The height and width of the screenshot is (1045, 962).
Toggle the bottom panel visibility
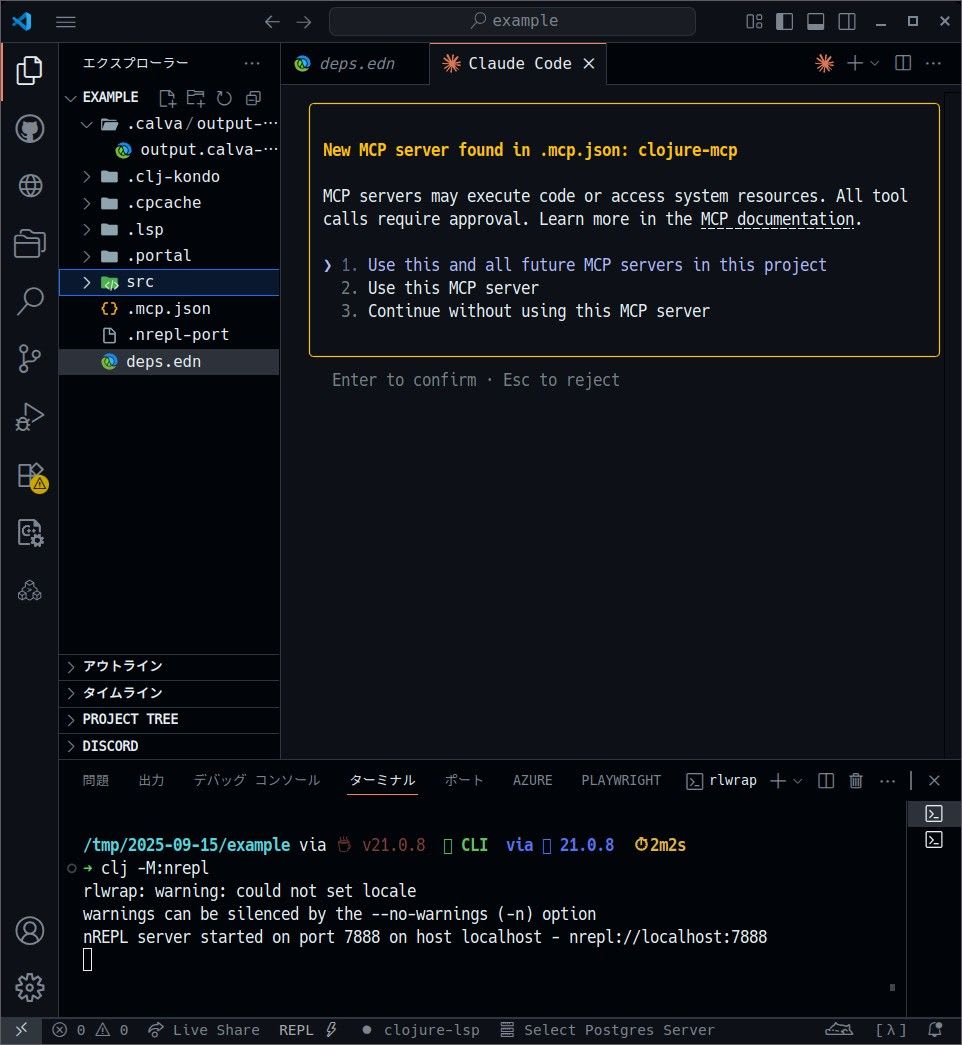pos(815,22)
